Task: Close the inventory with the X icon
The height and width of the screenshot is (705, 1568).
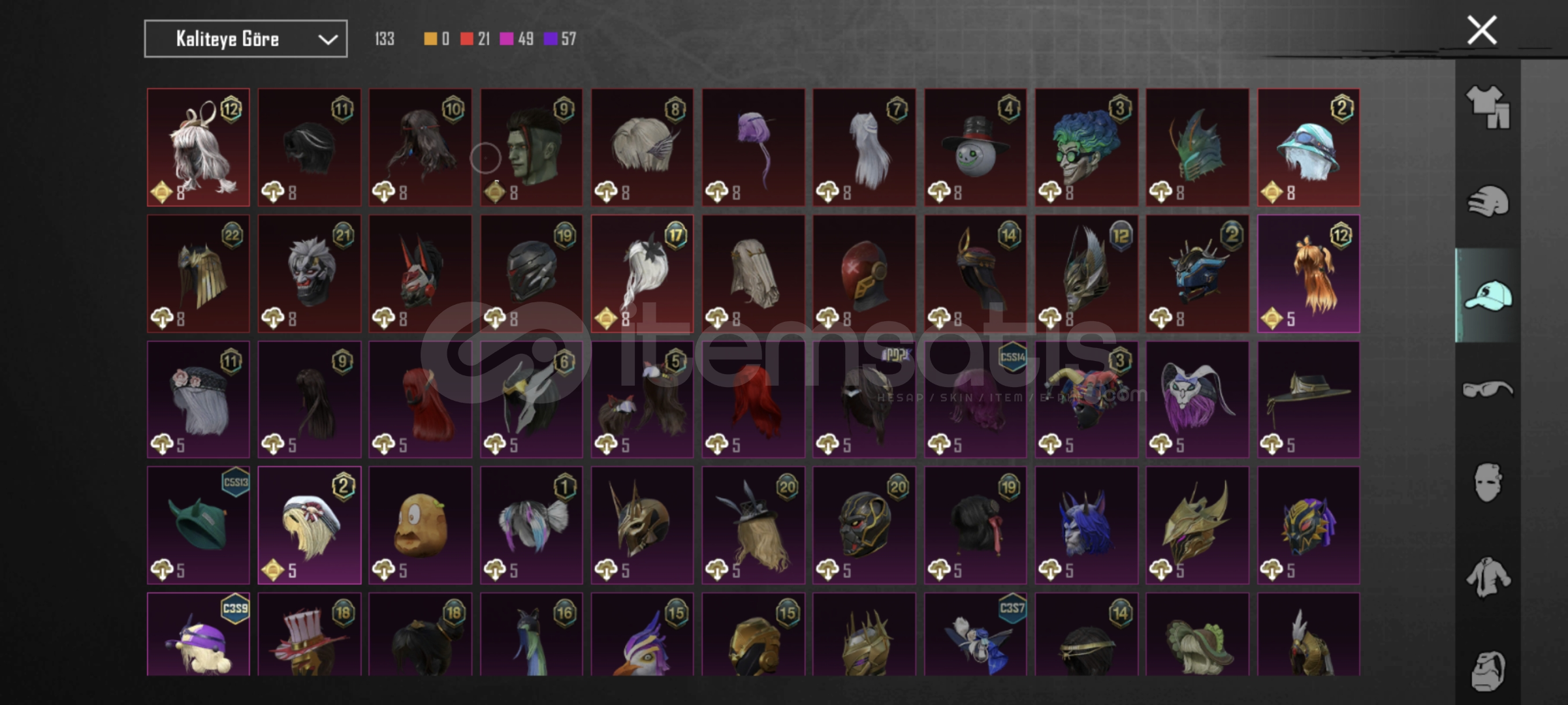Action: [x=1482, y=30]
